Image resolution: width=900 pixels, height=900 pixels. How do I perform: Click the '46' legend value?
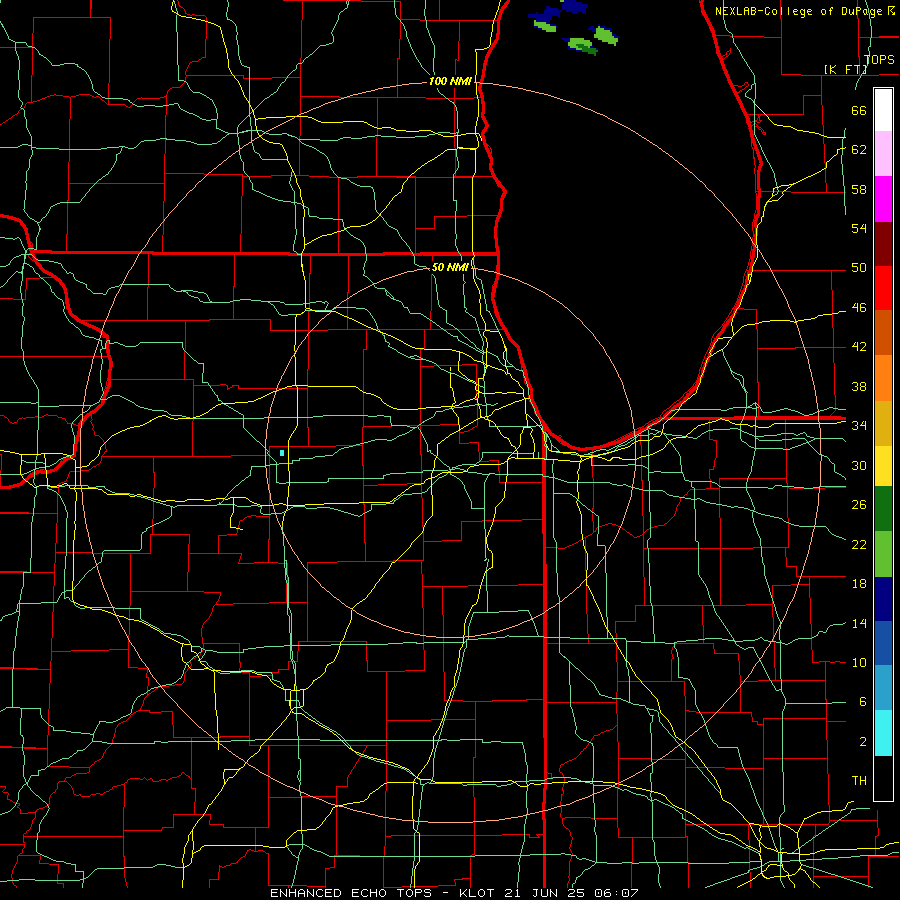coord(859,308)
